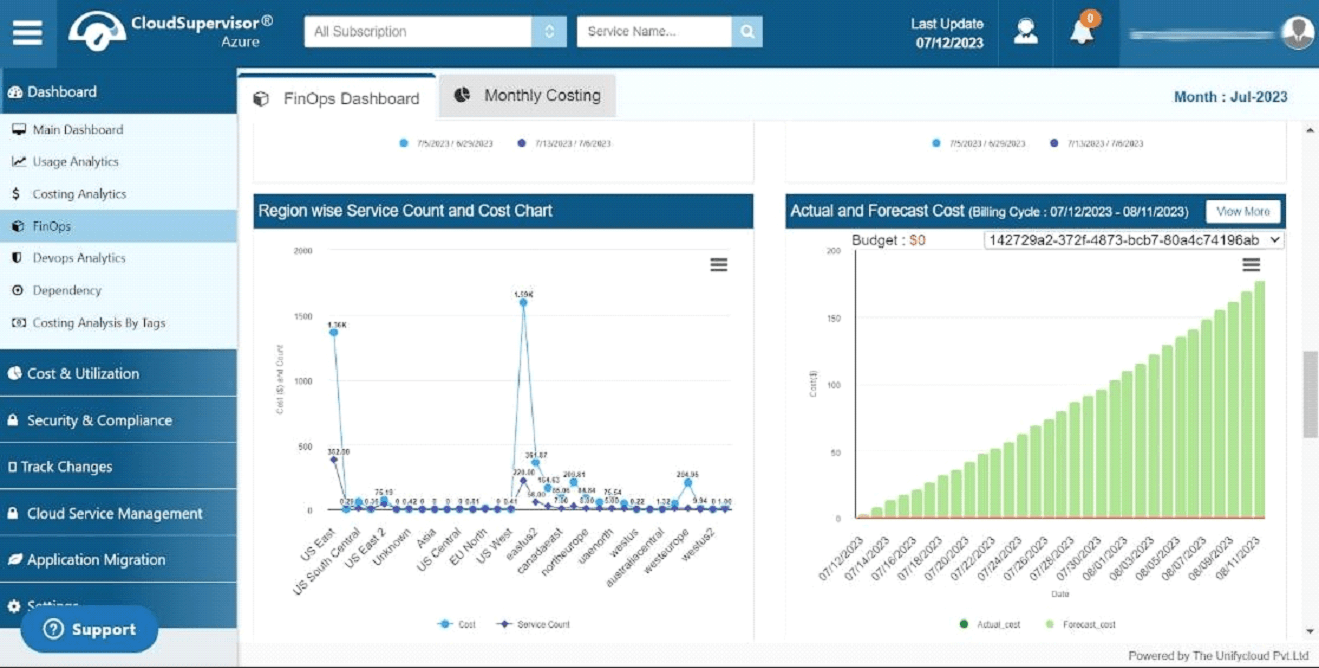Select the FinOps sidebar item
The width and height of the screenshot is (1319, 668).
tap(118, 226)
